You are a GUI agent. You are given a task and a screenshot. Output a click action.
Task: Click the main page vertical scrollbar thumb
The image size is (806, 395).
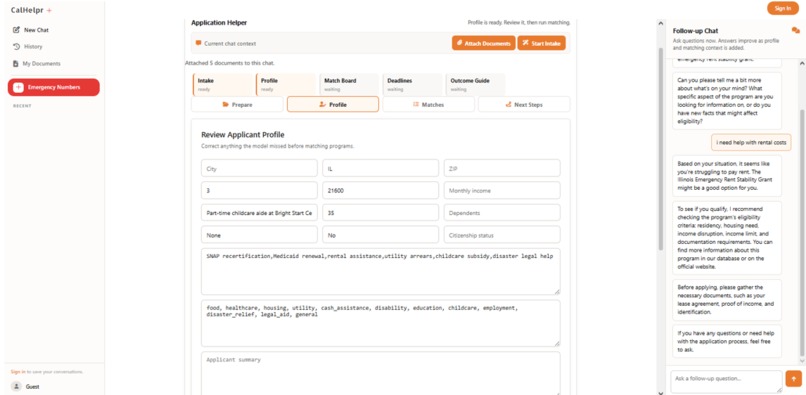[x=661, y=149]
